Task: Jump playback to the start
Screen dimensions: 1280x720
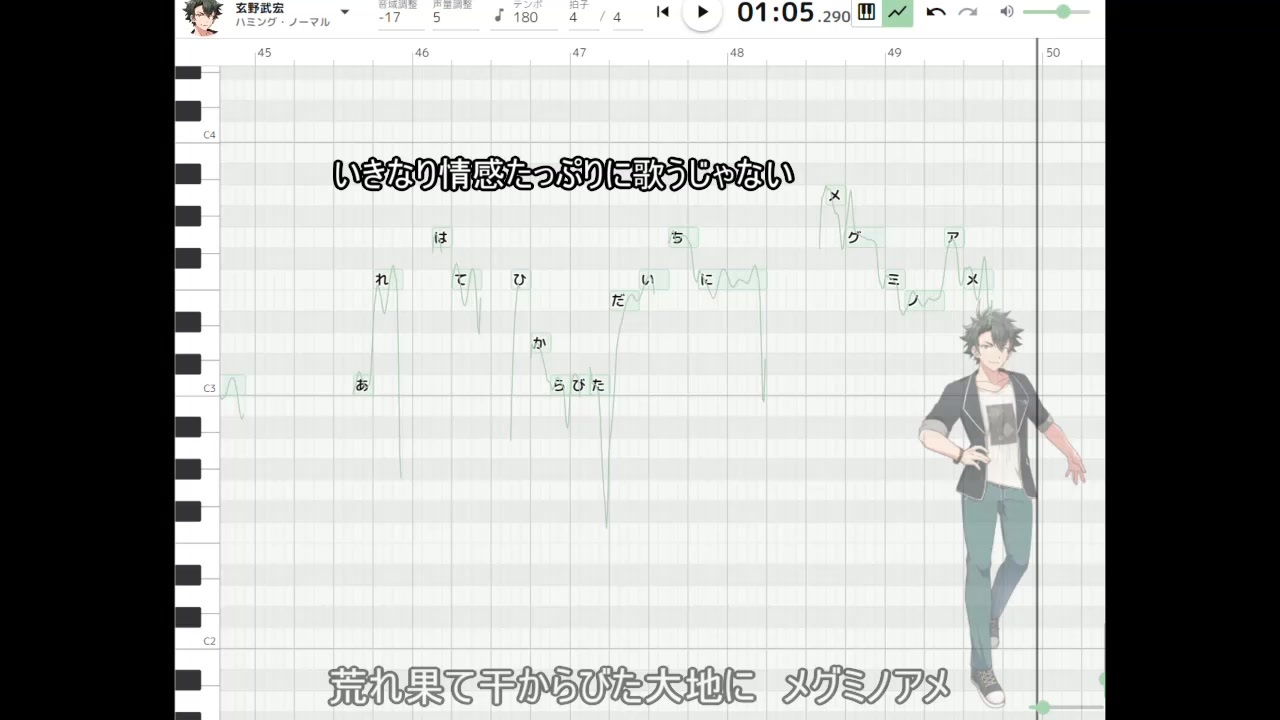Action: [x=662, y=12]
